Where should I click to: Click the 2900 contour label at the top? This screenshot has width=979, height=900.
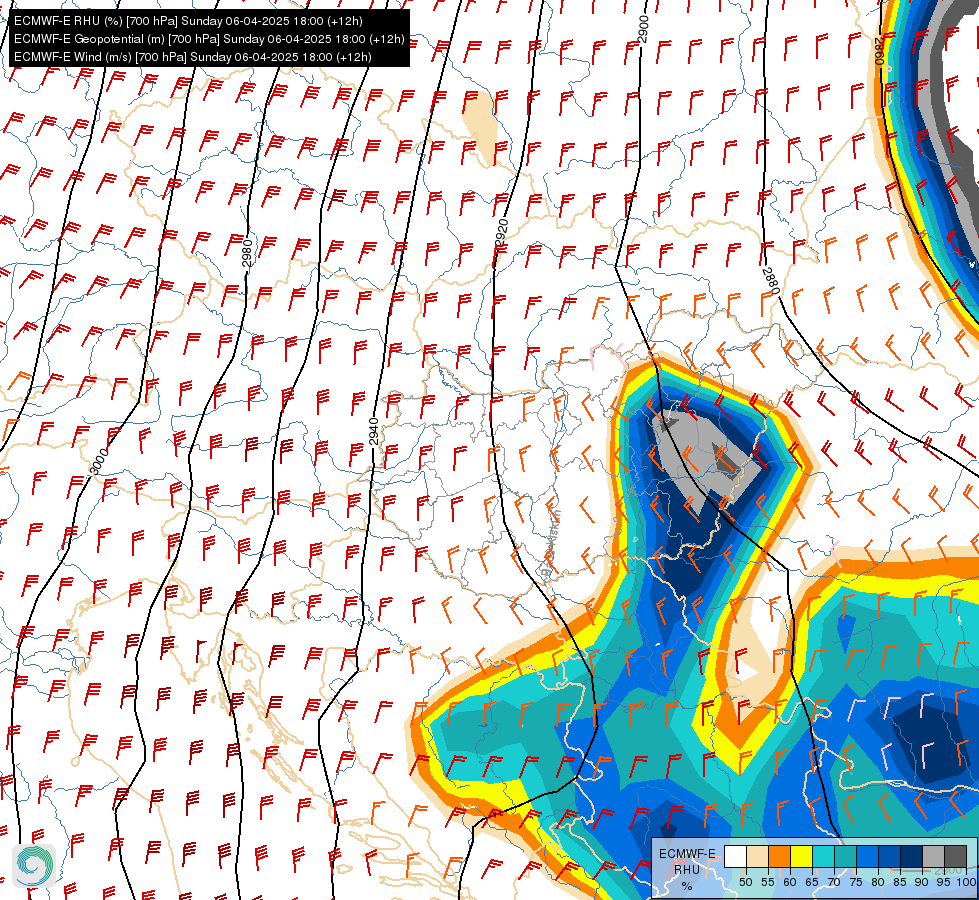pos(644,29)
